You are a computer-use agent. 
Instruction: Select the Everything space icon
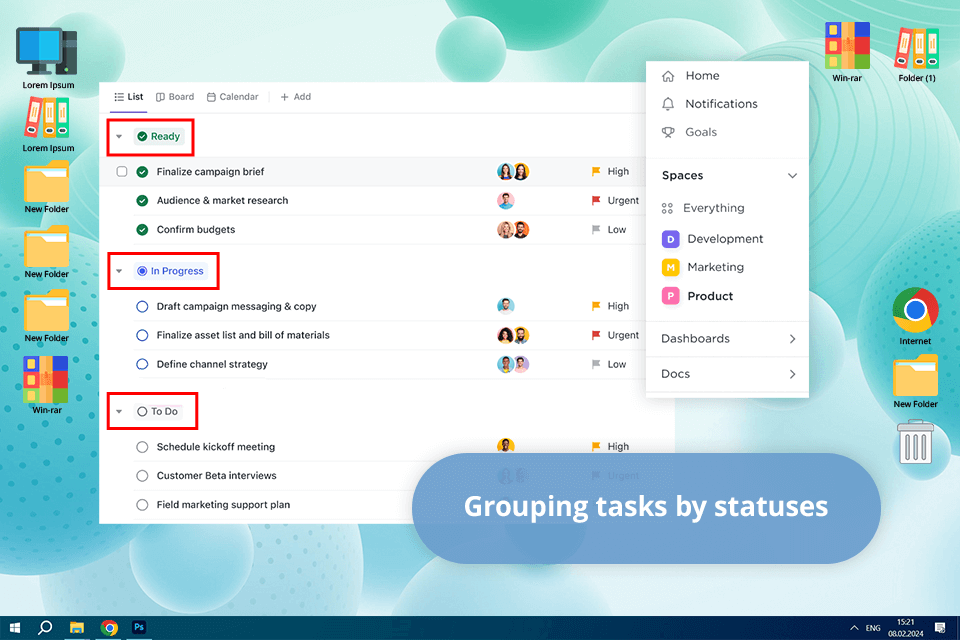point(667,208)
